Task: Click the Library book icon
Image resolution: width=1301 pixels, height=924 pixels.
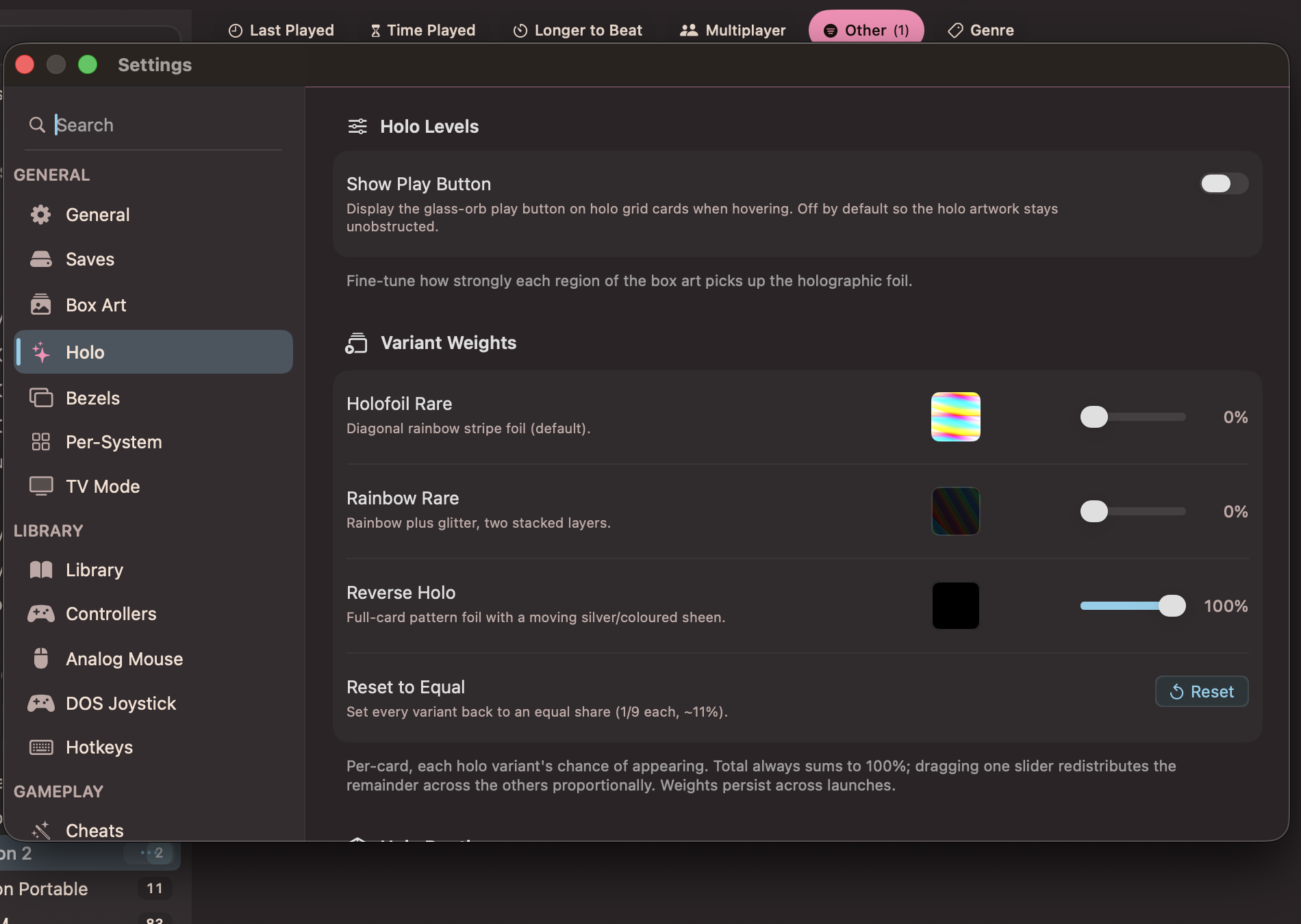Action: point(41,569)
